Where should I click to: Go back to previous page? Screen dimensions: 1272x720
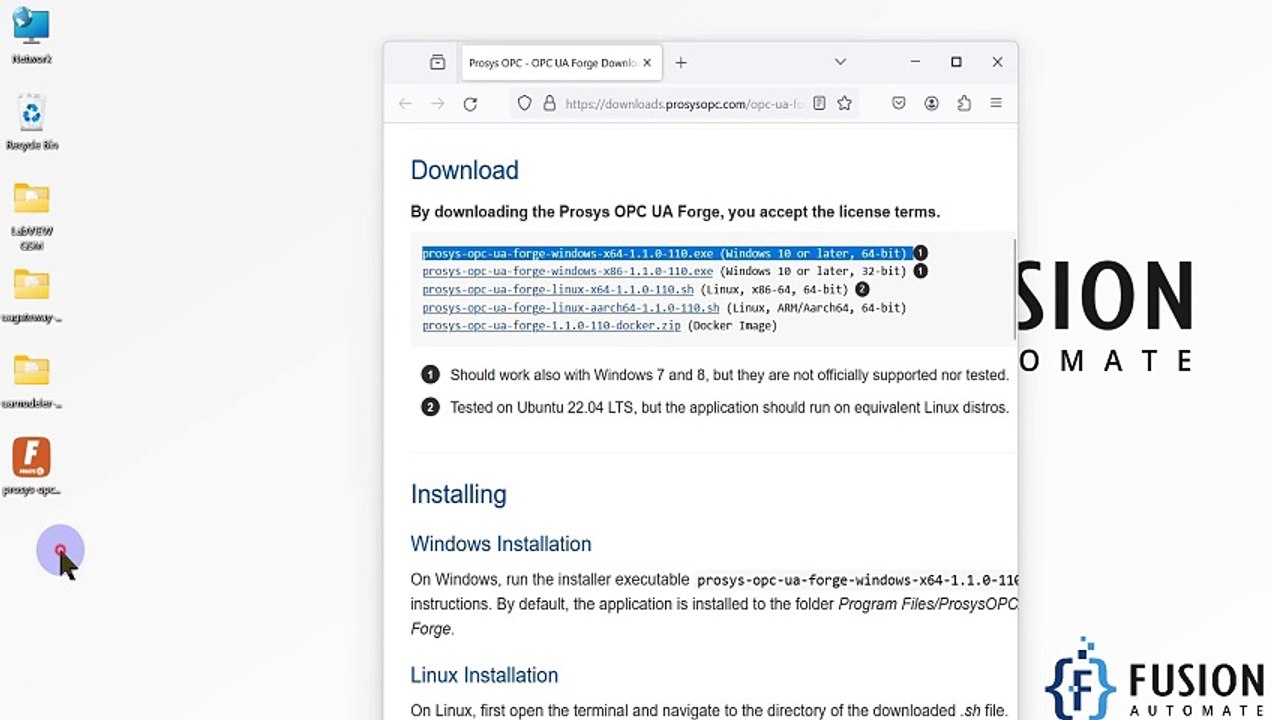click(x=405, y=103)
